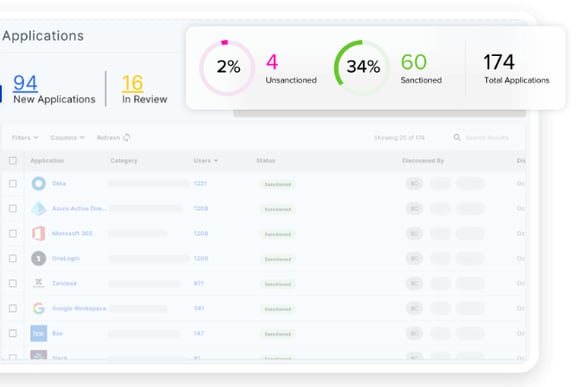Screen dimensions: 581x387
Task: Check the Azure Active Directory row checkbox
Action: (x=13, y=208)
